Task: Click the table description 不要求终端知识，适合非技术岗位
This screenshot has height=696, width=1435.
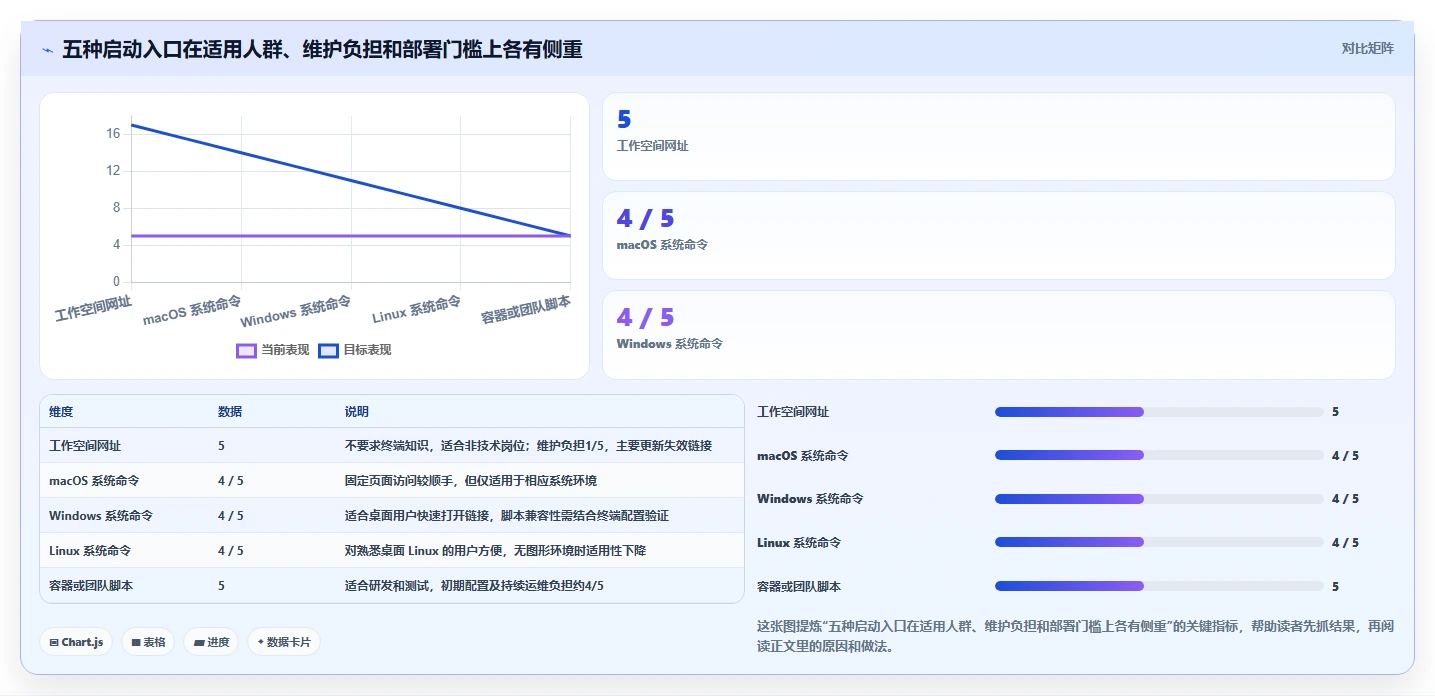Action: tap(528, 446)
